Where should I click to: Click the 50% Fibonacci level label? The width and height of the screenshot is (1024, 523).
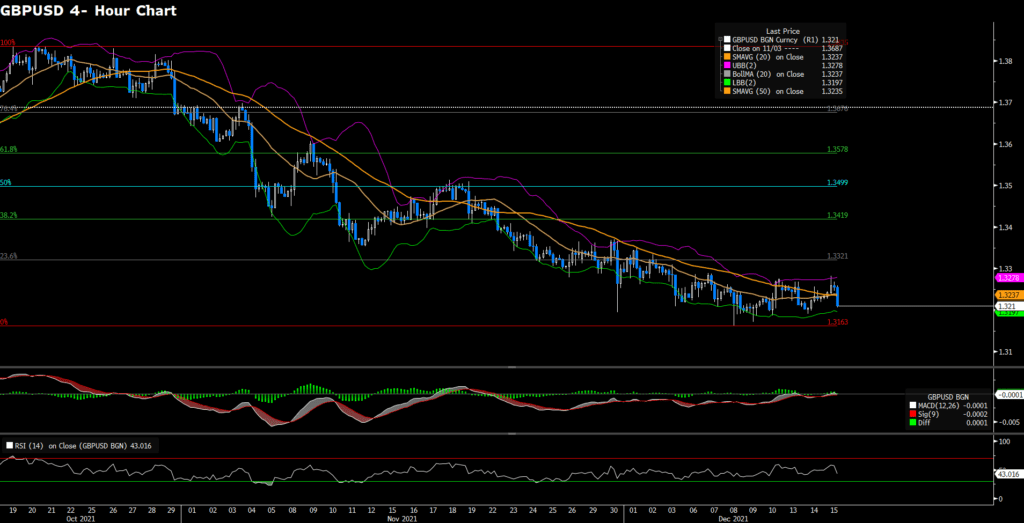6,183
